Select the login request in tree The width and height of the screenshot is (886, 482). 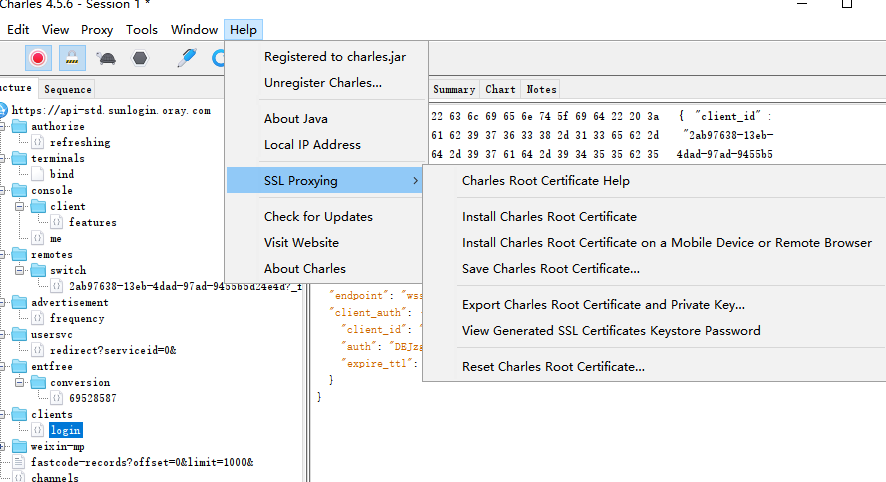(65, 430)
